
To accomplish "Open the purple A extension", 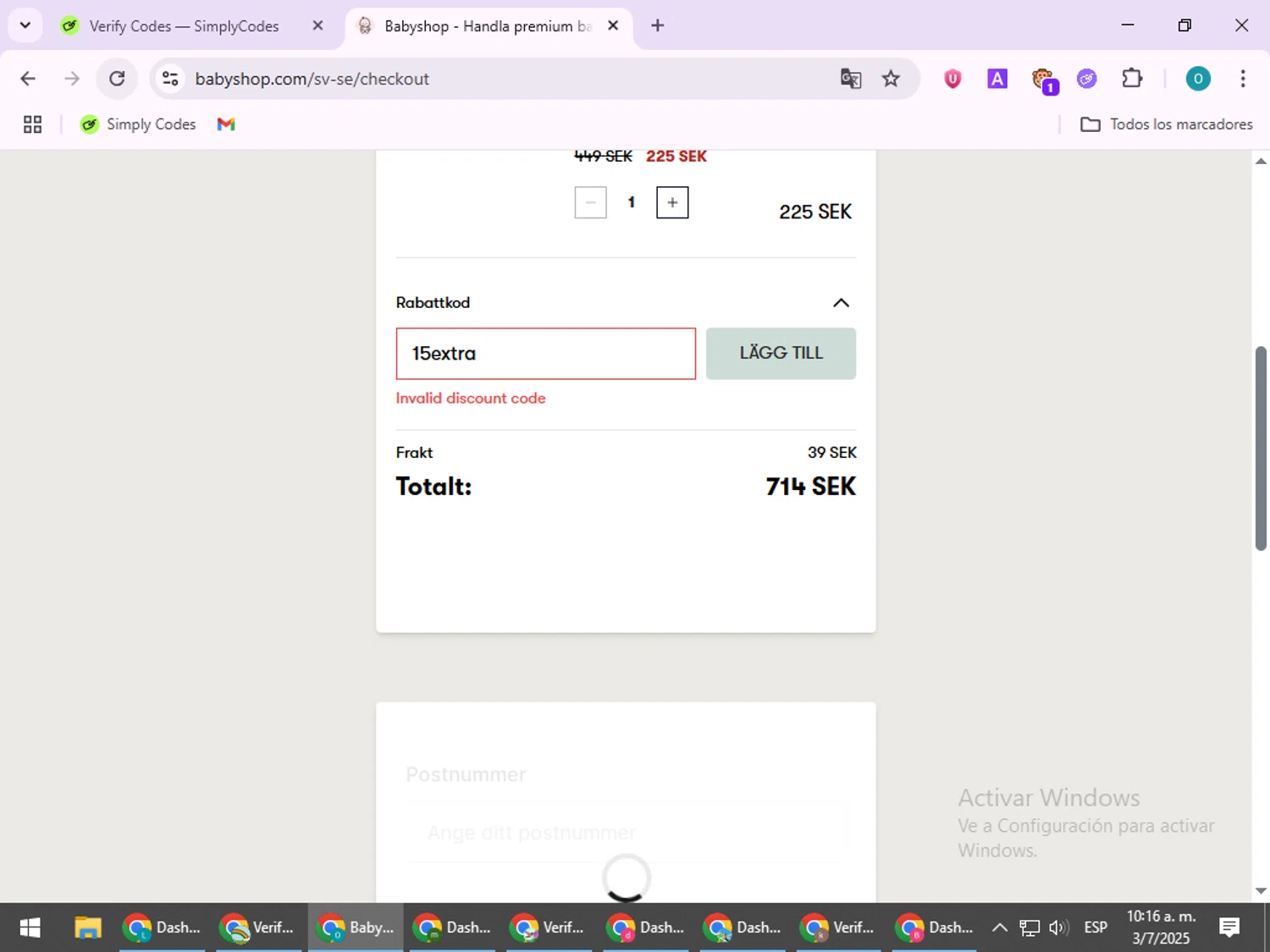I will [x=997, y=79].
